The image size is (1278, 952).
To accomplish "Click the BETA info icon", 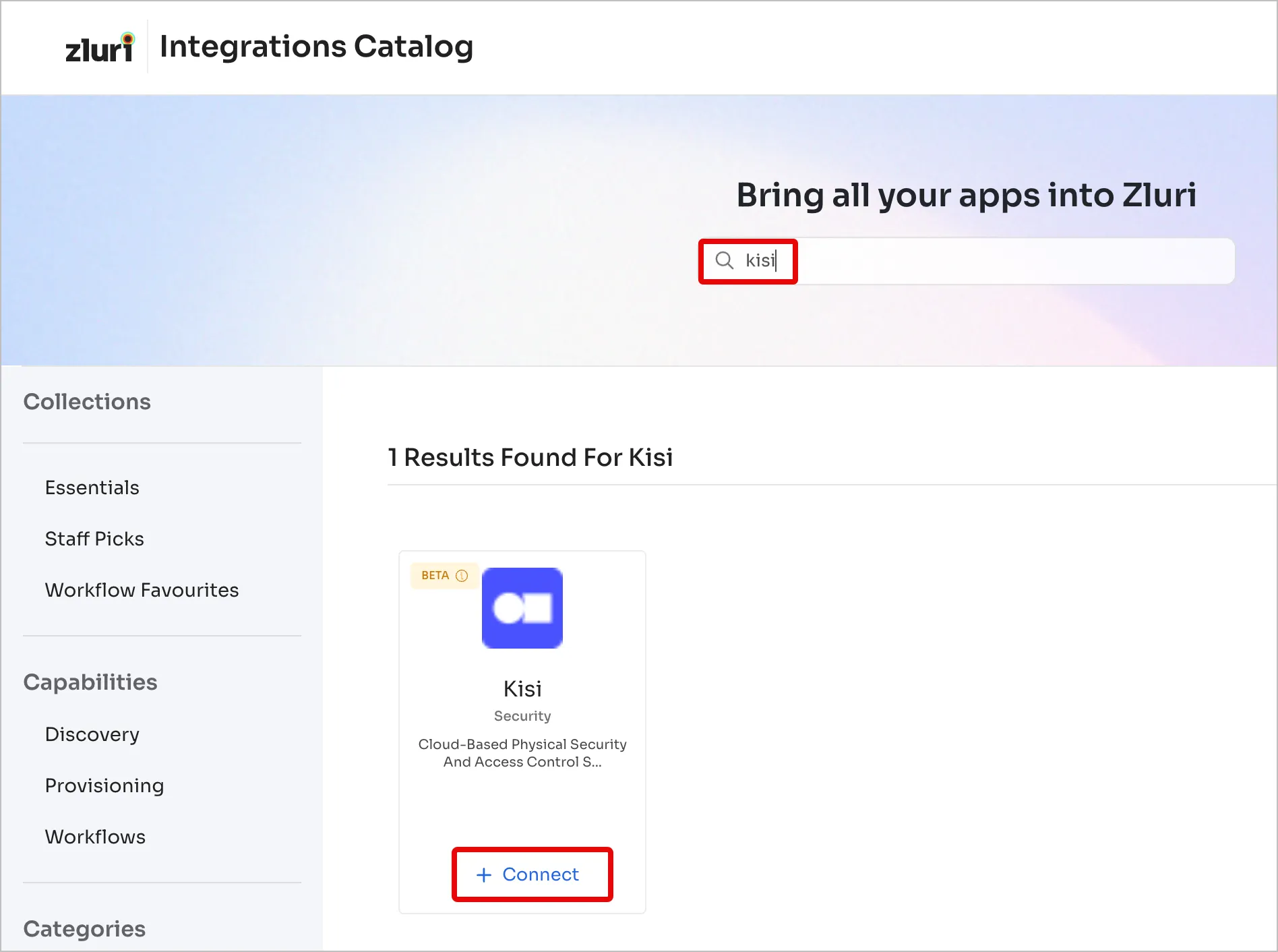I will click(x=462, y=576).
